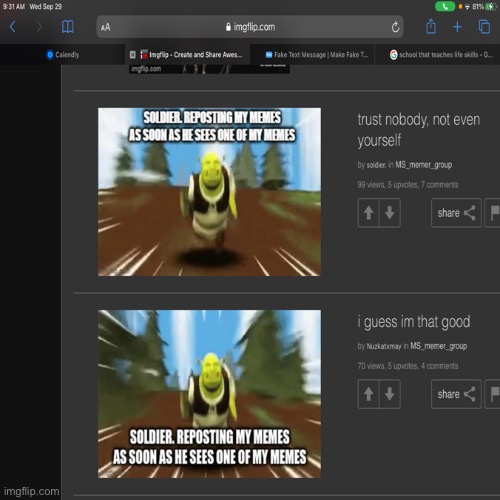
Task: Tap the battery 81% status indicator
Action: 484,6
